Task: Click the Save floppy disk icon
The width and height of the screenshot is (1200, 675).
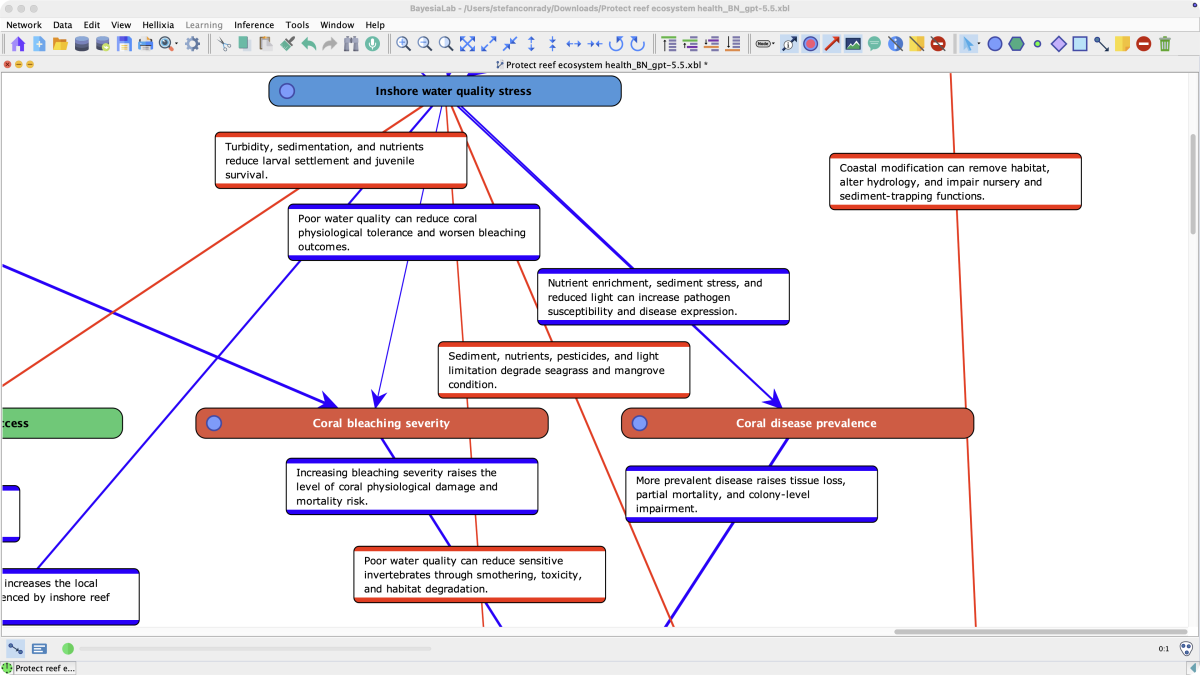Action: coord(124,44)
